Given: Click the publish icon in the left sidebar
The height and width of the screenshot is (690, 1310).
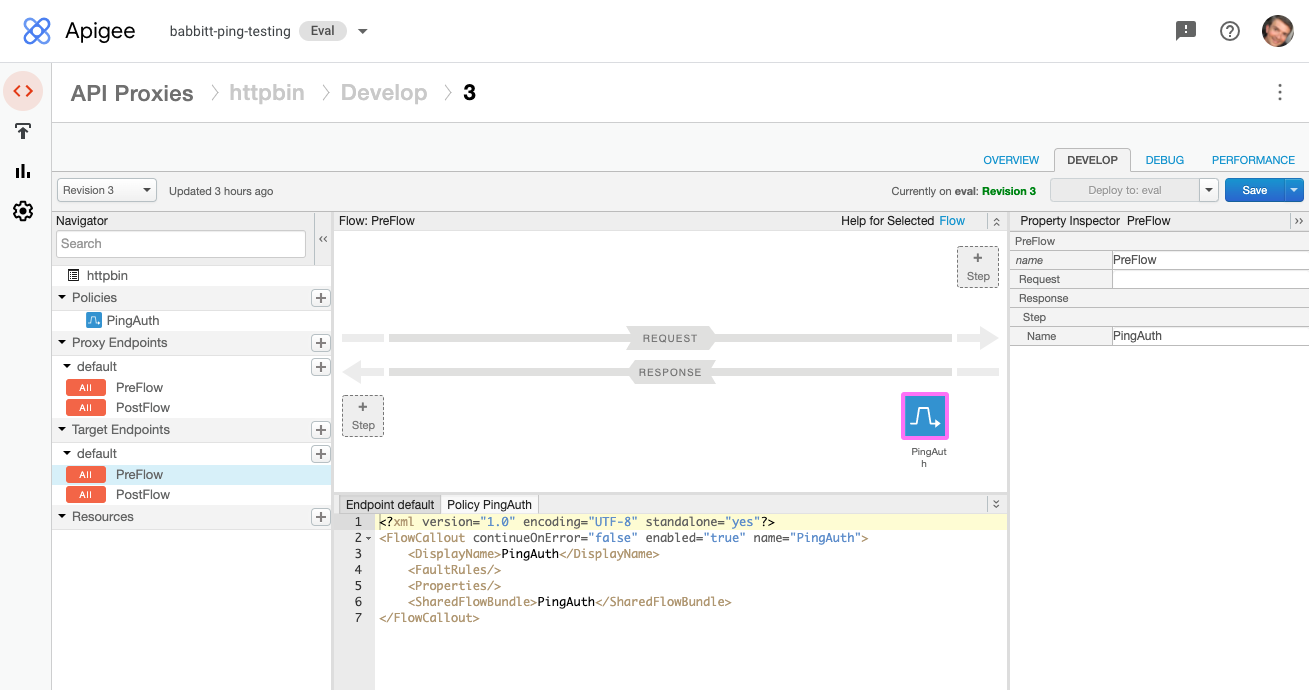Looking at the screenshot, I should (x=23, y=131).
